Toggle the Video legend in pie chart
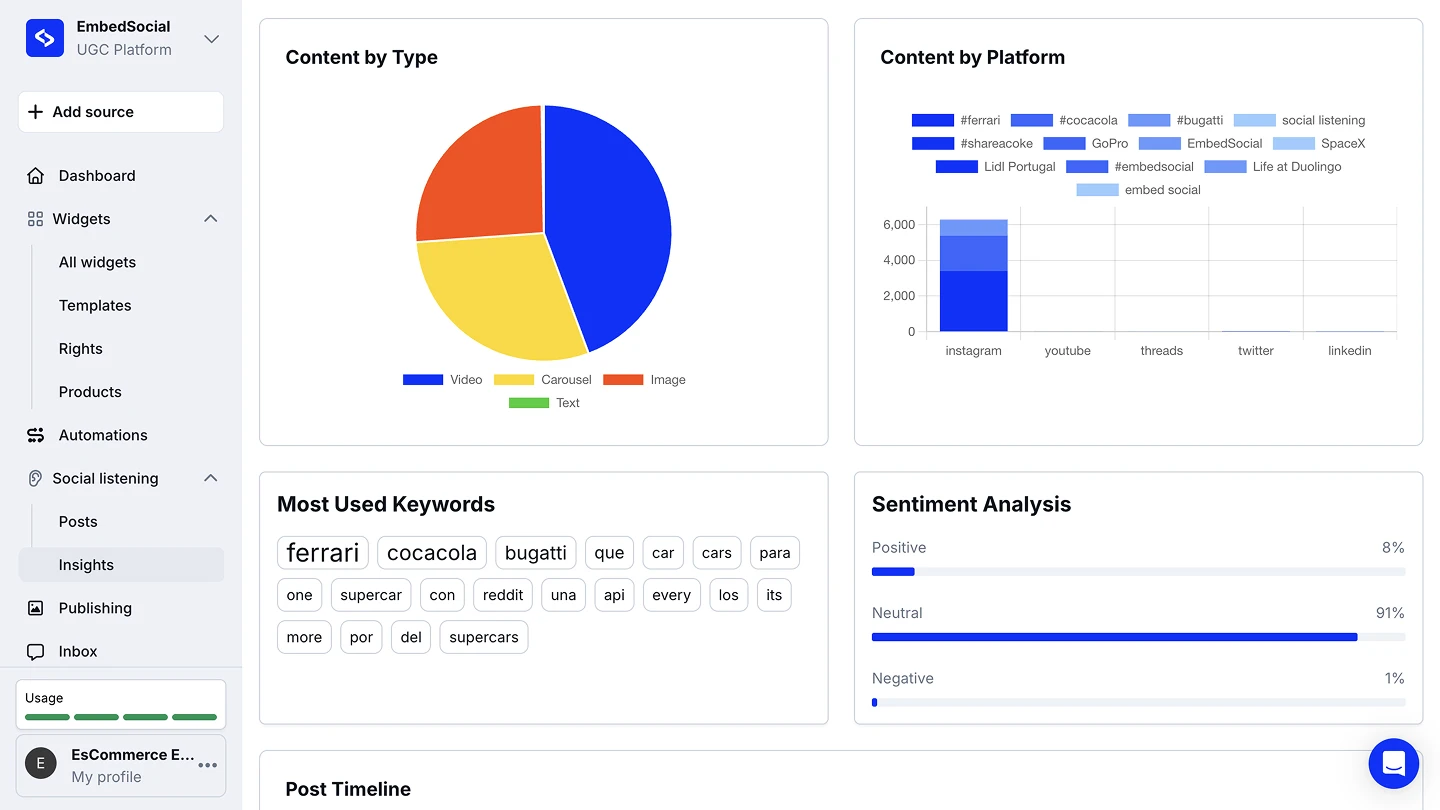The width and height of the screenshot is (1440, 810). coord(443,380)
